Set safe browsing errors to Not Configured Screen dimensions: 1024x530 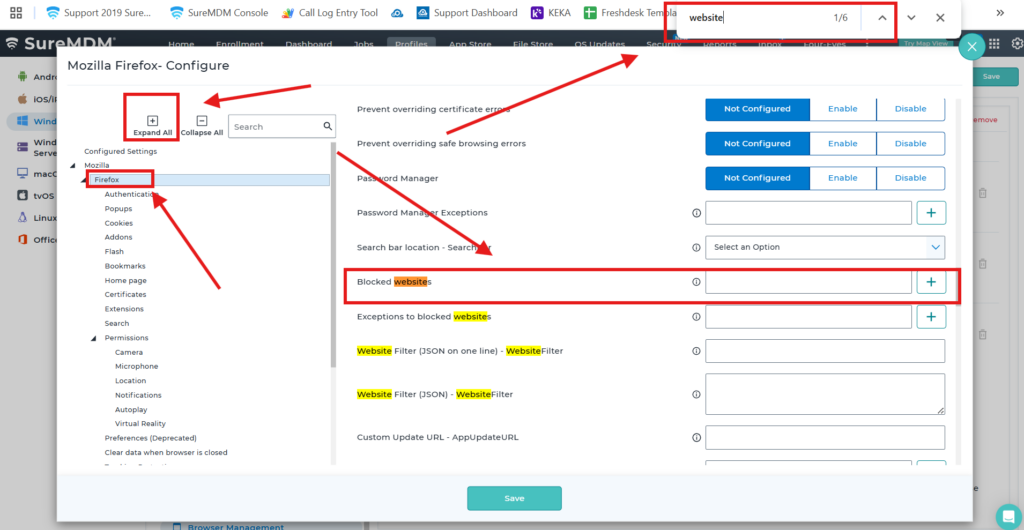point(758,144)
